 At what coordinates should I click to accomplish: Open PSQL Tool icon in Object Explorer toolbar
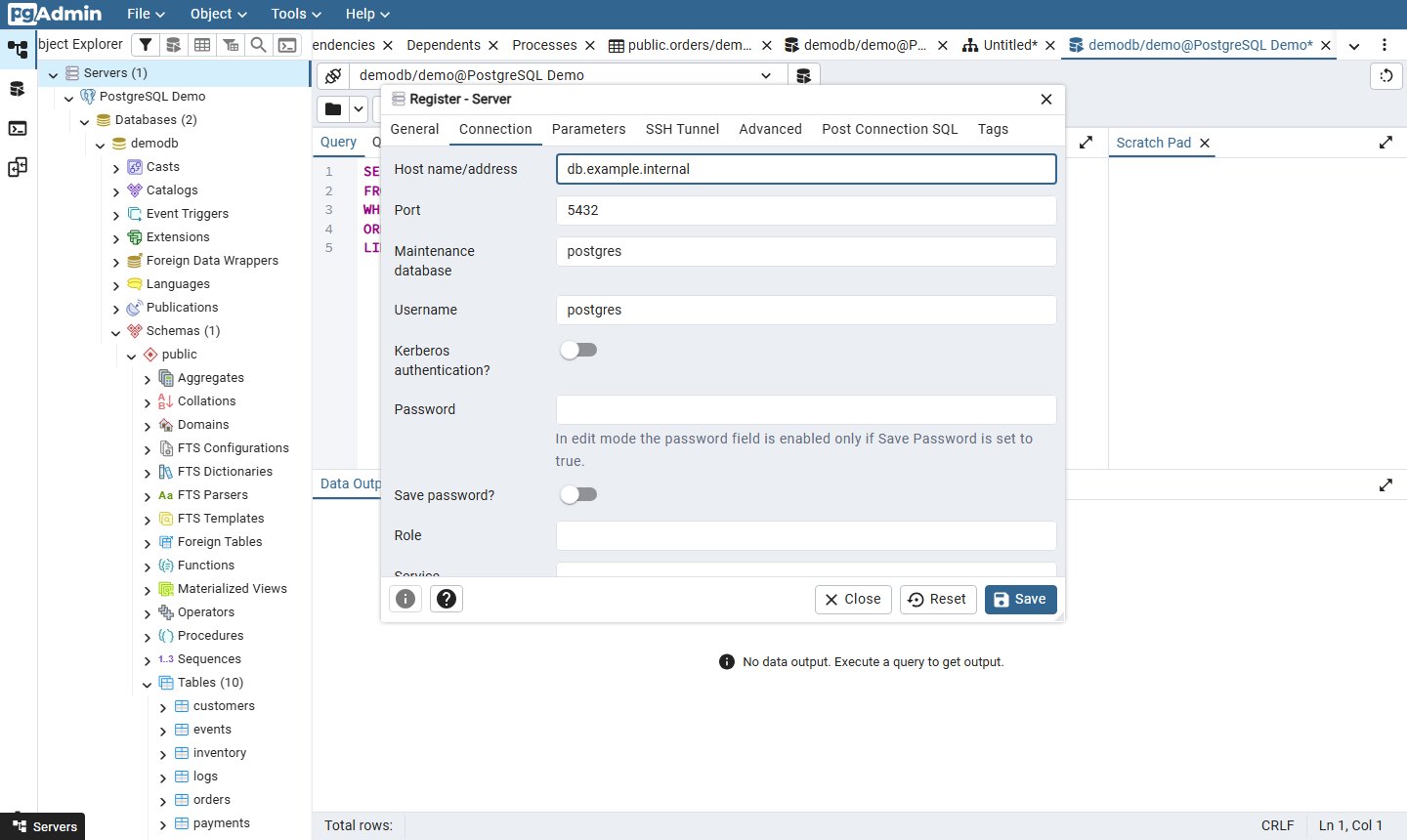(x=287, y=45)
